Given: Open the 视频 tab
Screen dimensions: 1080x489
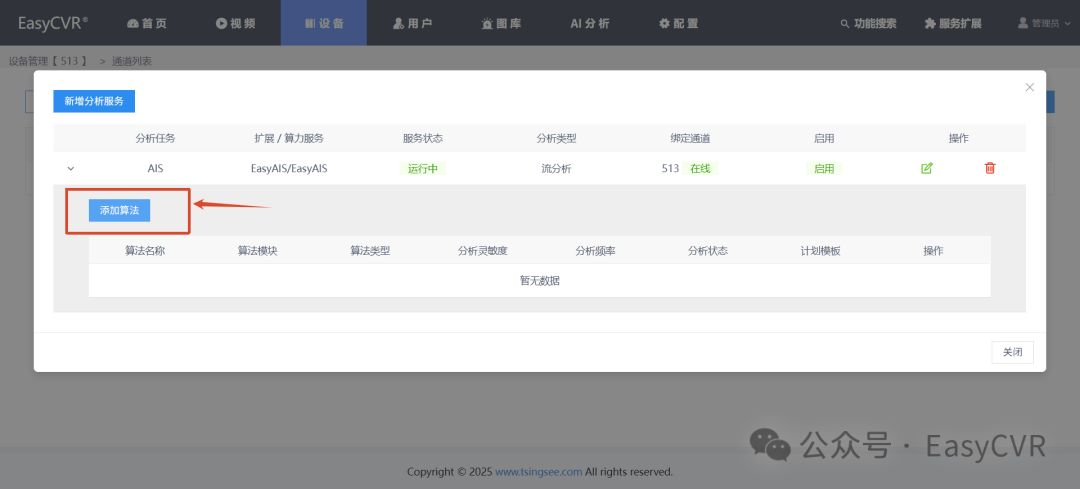Looking at the screenshot, I should tap(236, 23).
